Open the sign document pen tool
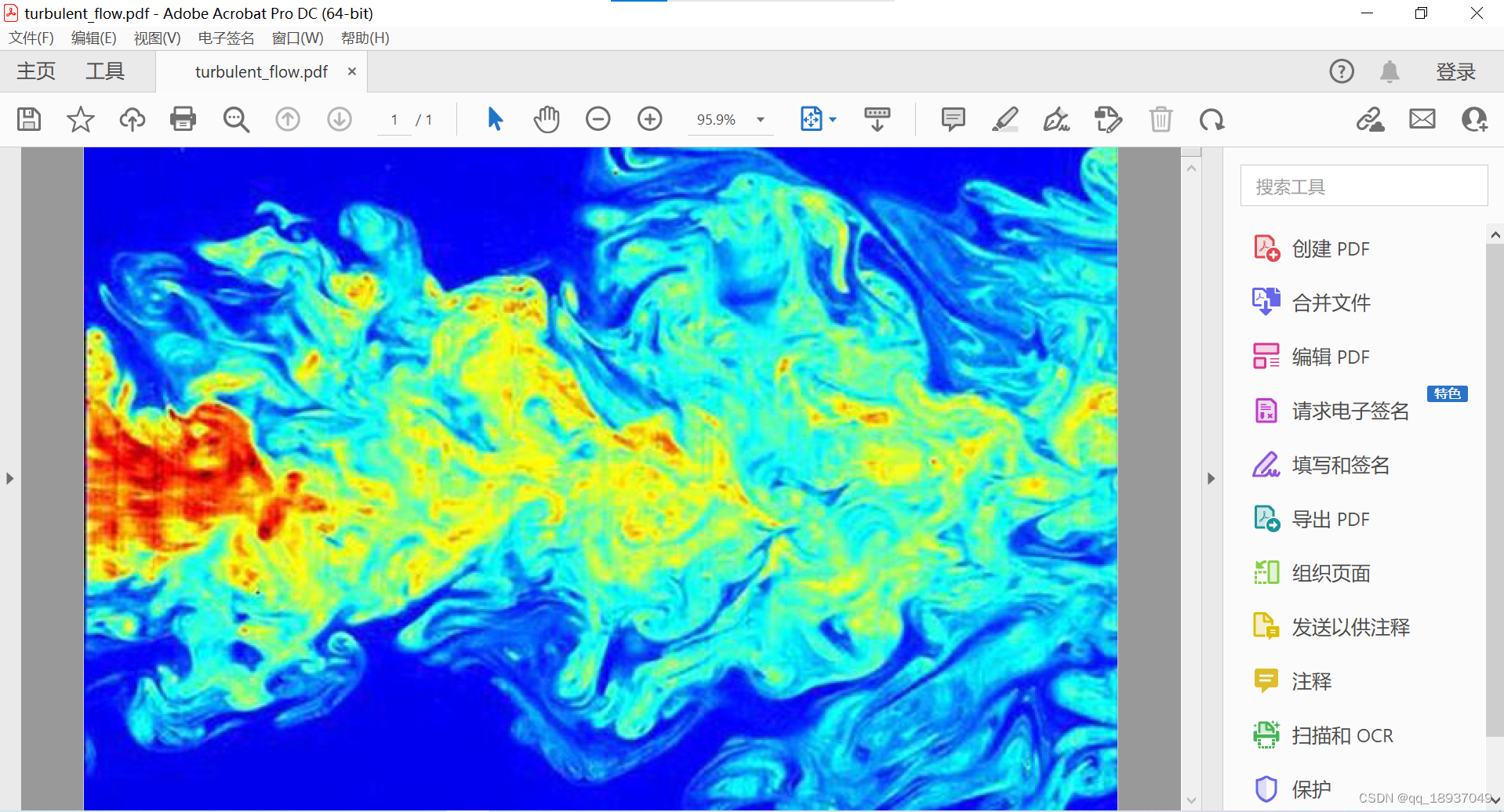This screenshot has width=1504, height=812. [1056, 119]
